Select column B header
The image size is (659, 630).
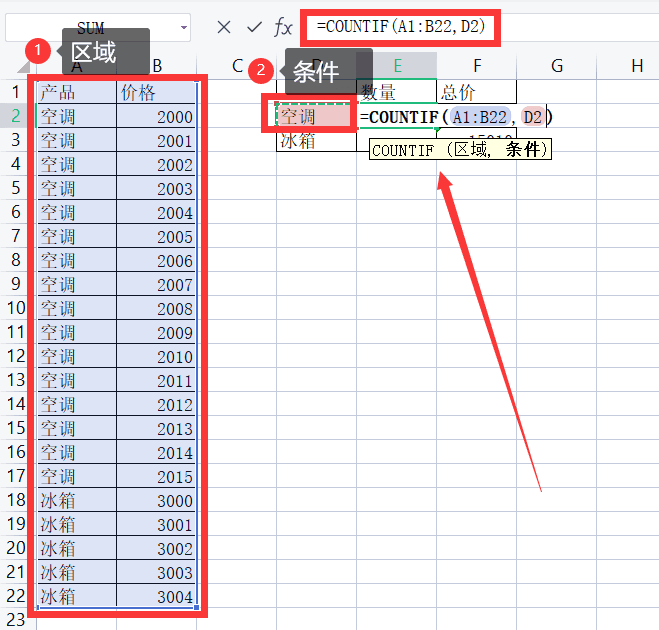(x=157, y=67)
